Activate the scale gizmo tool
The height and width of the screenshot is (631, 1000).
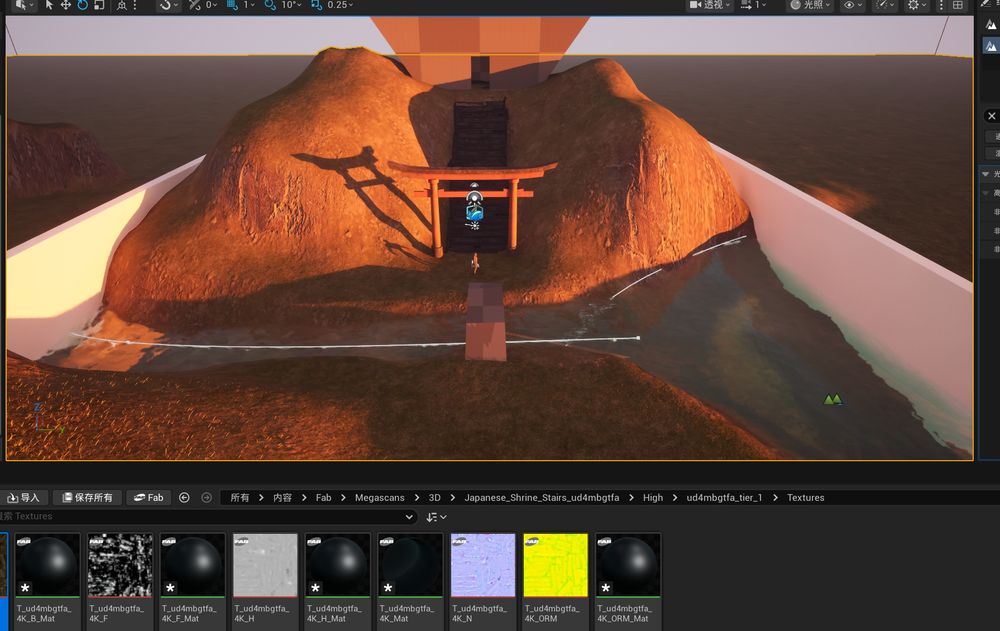point(98,5)
